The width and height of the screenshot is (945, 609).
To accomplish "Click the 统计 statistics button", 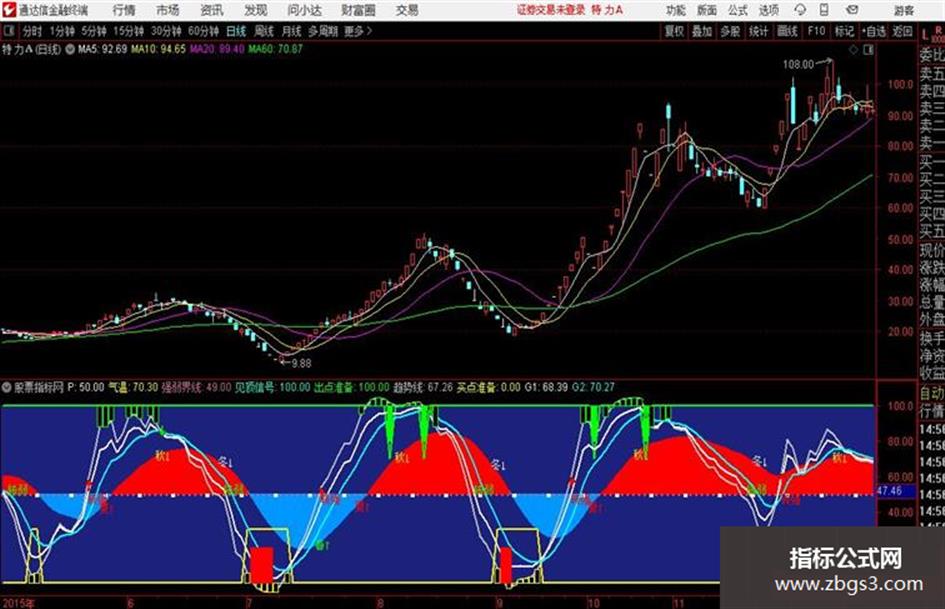I will (758, 31).
